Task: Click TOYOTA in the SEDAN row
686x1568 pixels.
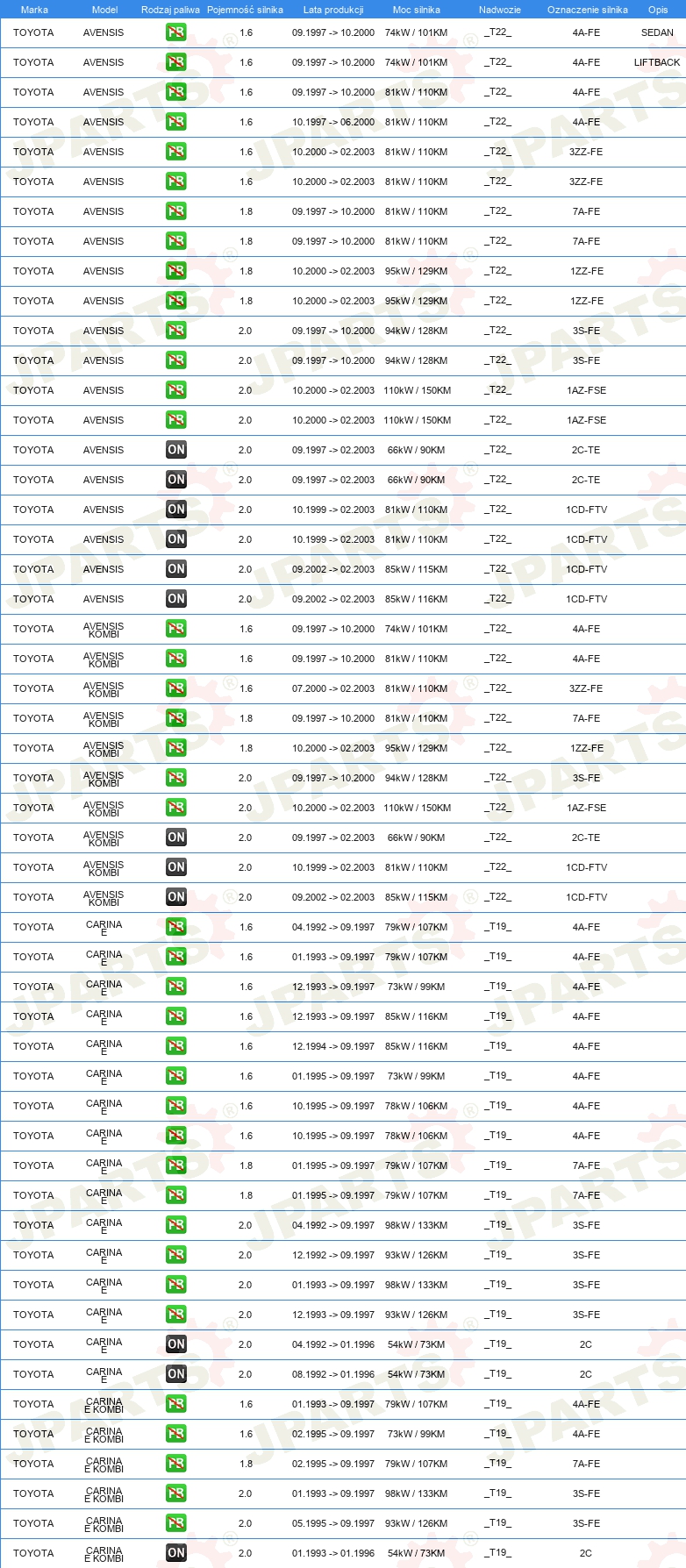Action: point(33,32)
